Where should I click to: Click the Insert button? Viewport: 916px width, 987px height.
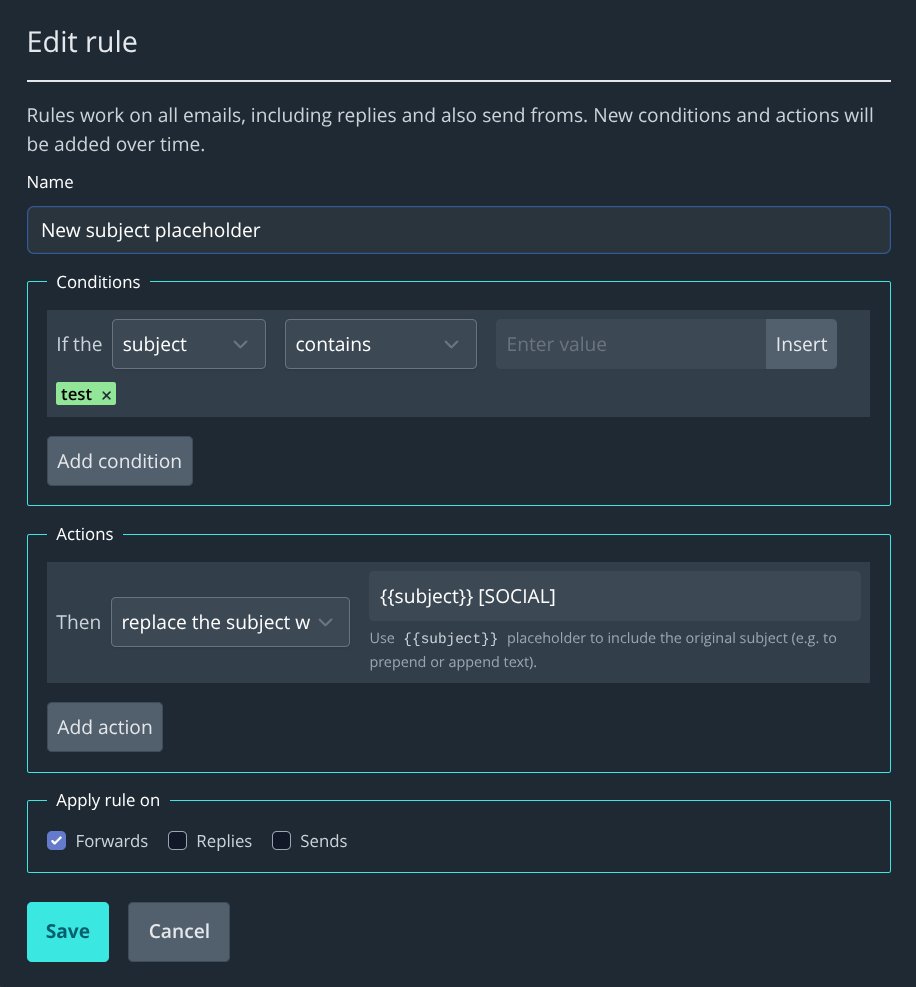801,344
